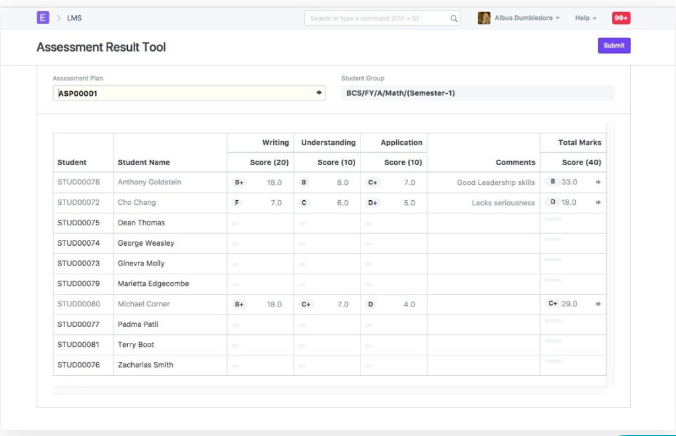
Task: Click Michael Corner's writing score 18.0
Action: coord(274,304)
